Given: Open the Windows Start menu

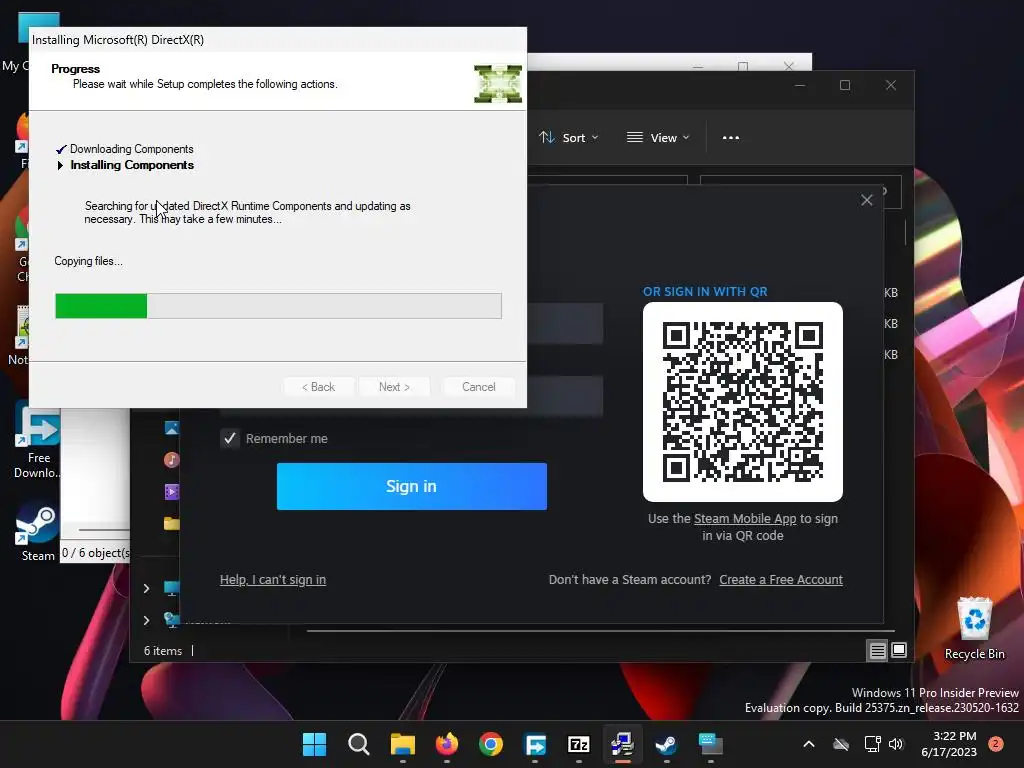Looking at the screenshot, I should click(314, 744).
